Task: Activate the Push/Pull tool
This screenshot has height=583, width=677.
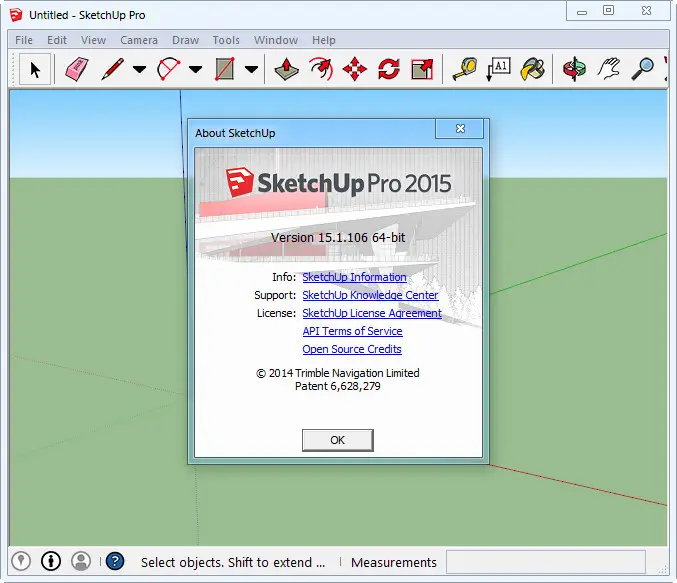Action: pos(286,69)
